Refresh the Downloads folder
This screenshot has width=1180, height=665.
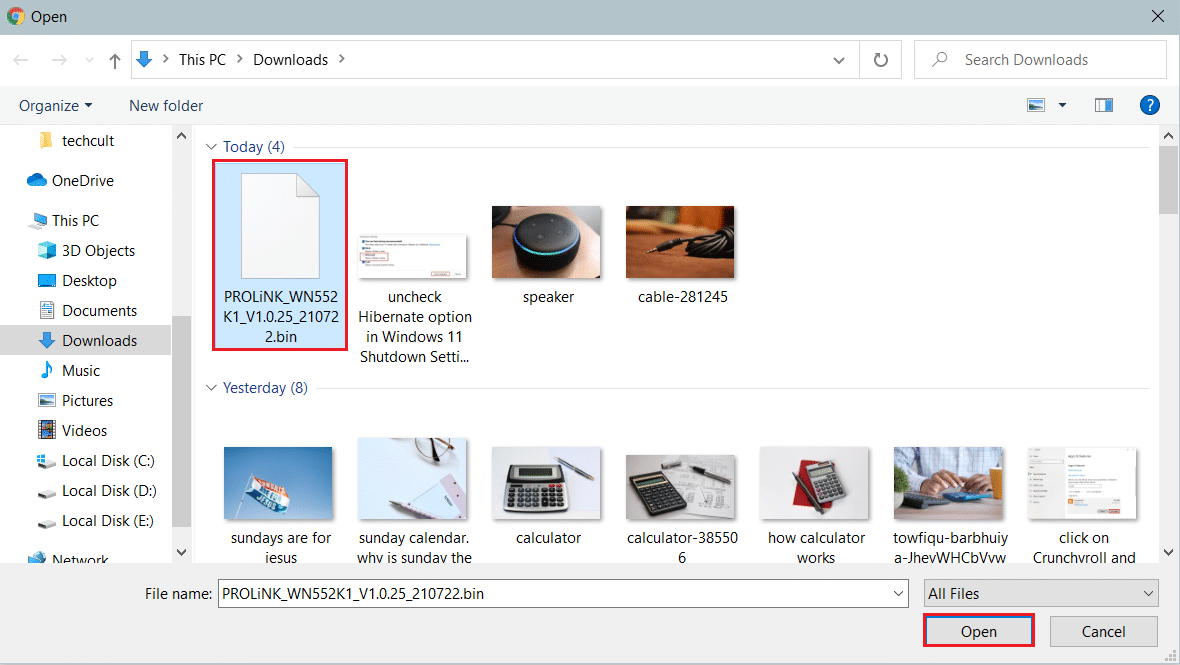(x=880, y=59)
